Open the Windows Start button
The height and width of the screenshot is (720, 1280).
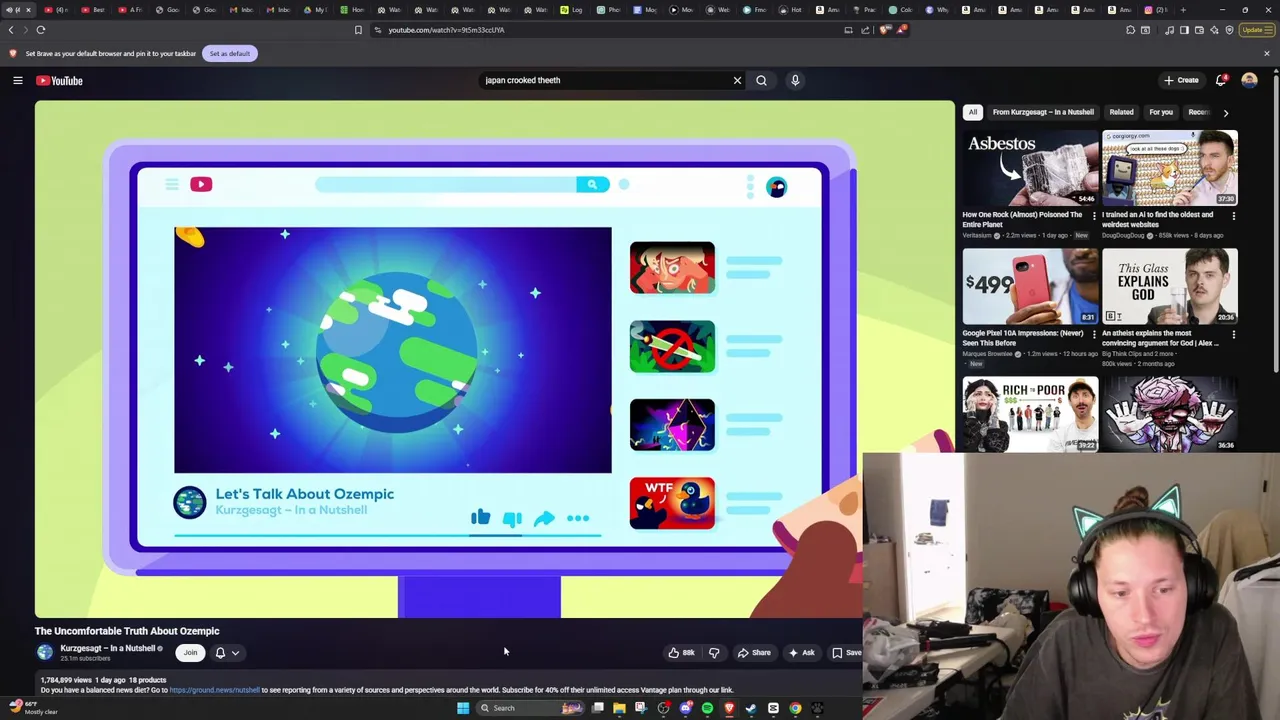(x=463, y=708)
